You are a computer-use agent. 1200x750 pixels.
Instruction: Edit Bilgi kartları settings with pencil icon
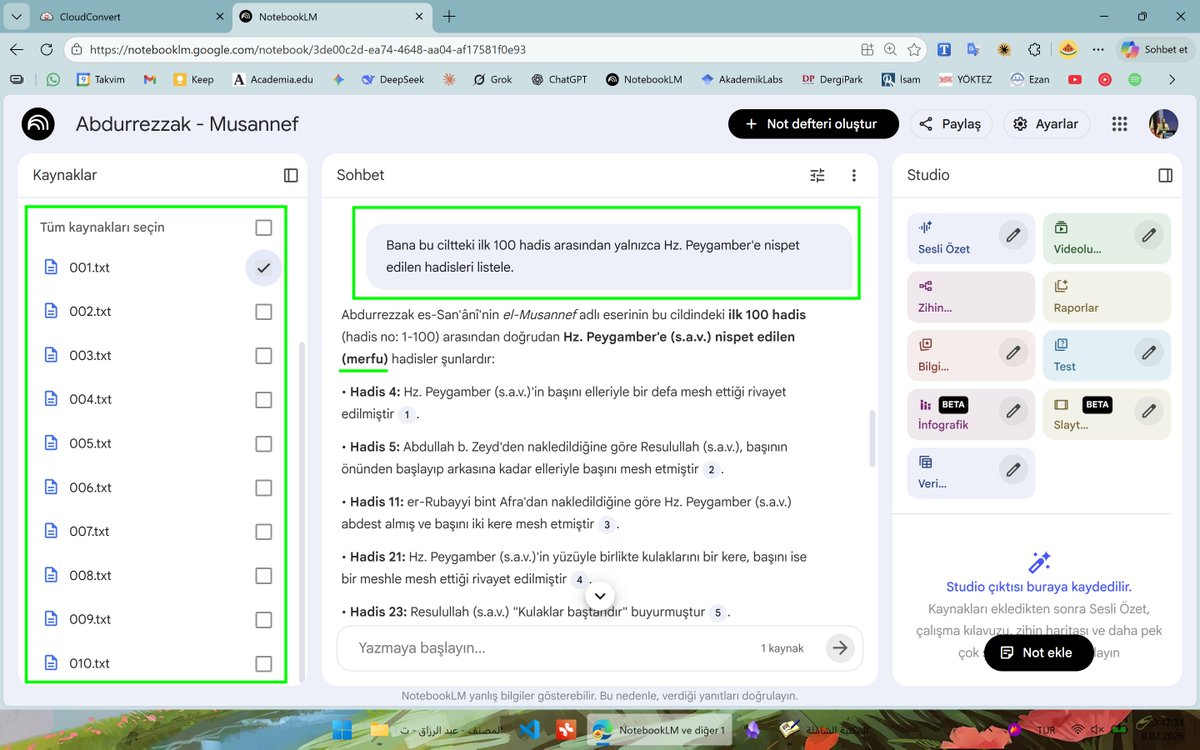[x=1013, y=353]
